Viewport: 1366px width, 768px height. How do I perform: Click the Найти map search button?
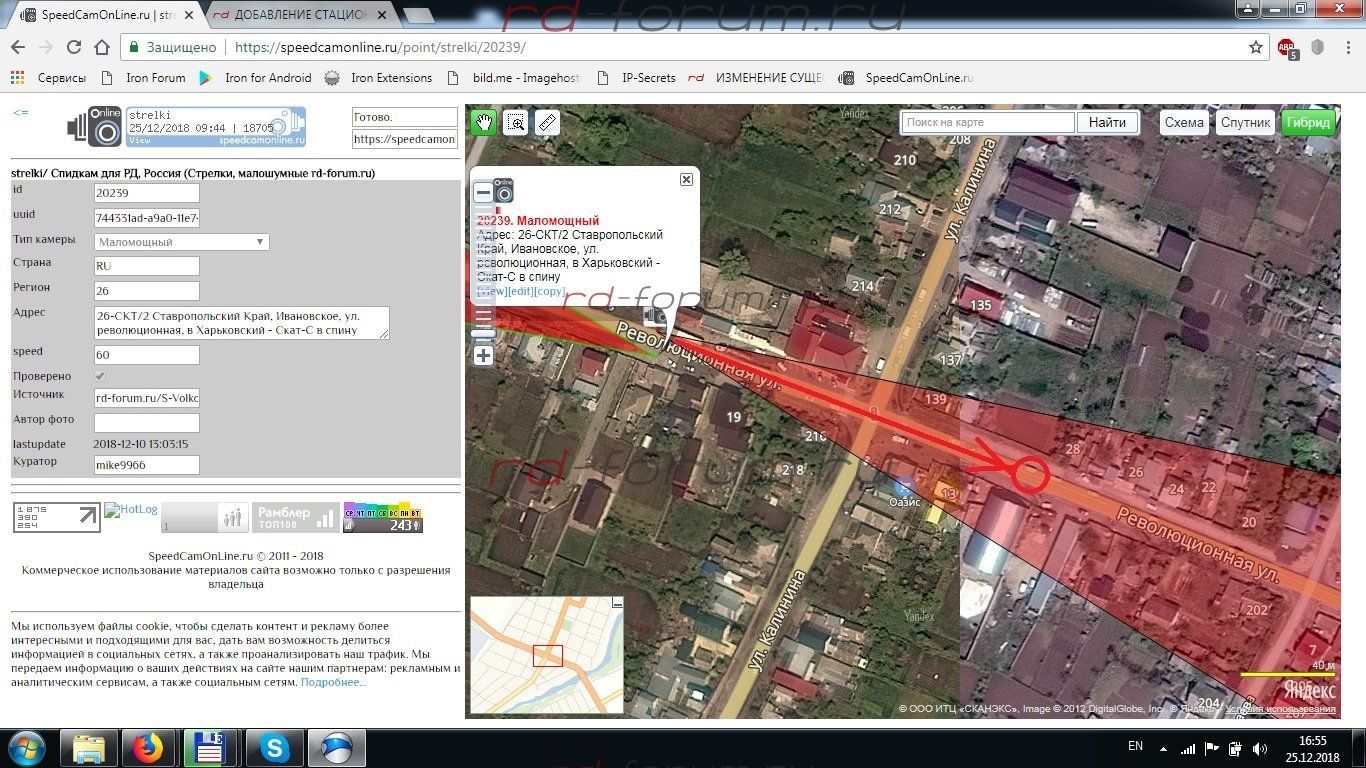click(1107, 122)
